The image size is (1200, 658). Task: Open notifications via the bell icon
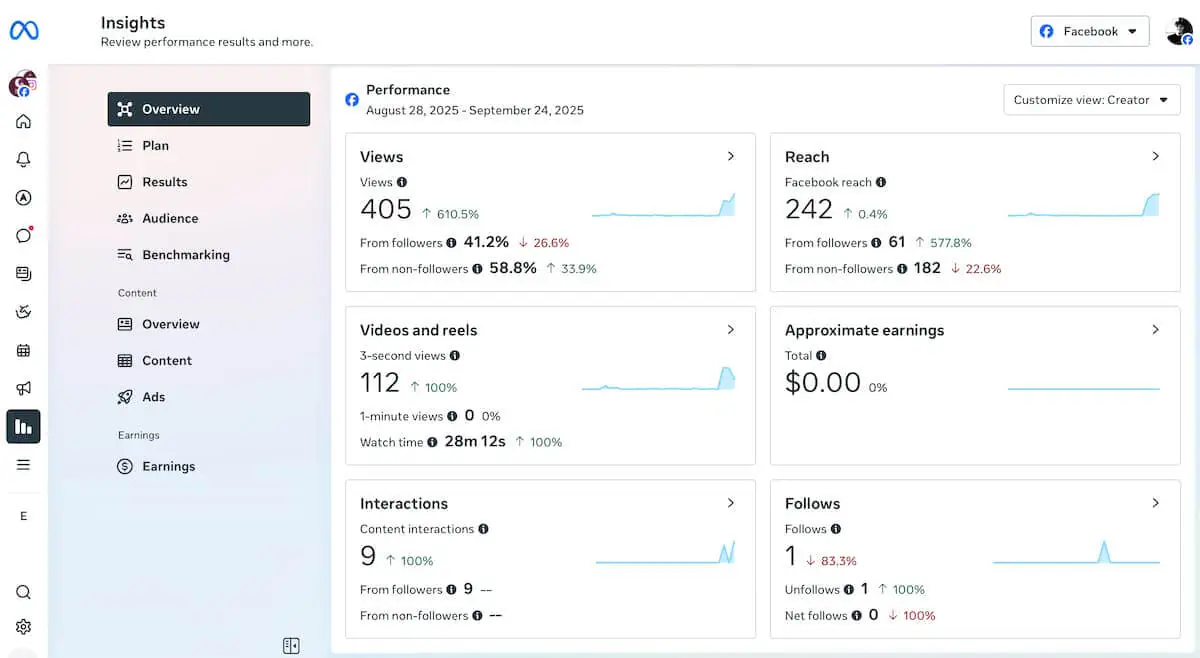pyautogui.click(x=24, y=159)
